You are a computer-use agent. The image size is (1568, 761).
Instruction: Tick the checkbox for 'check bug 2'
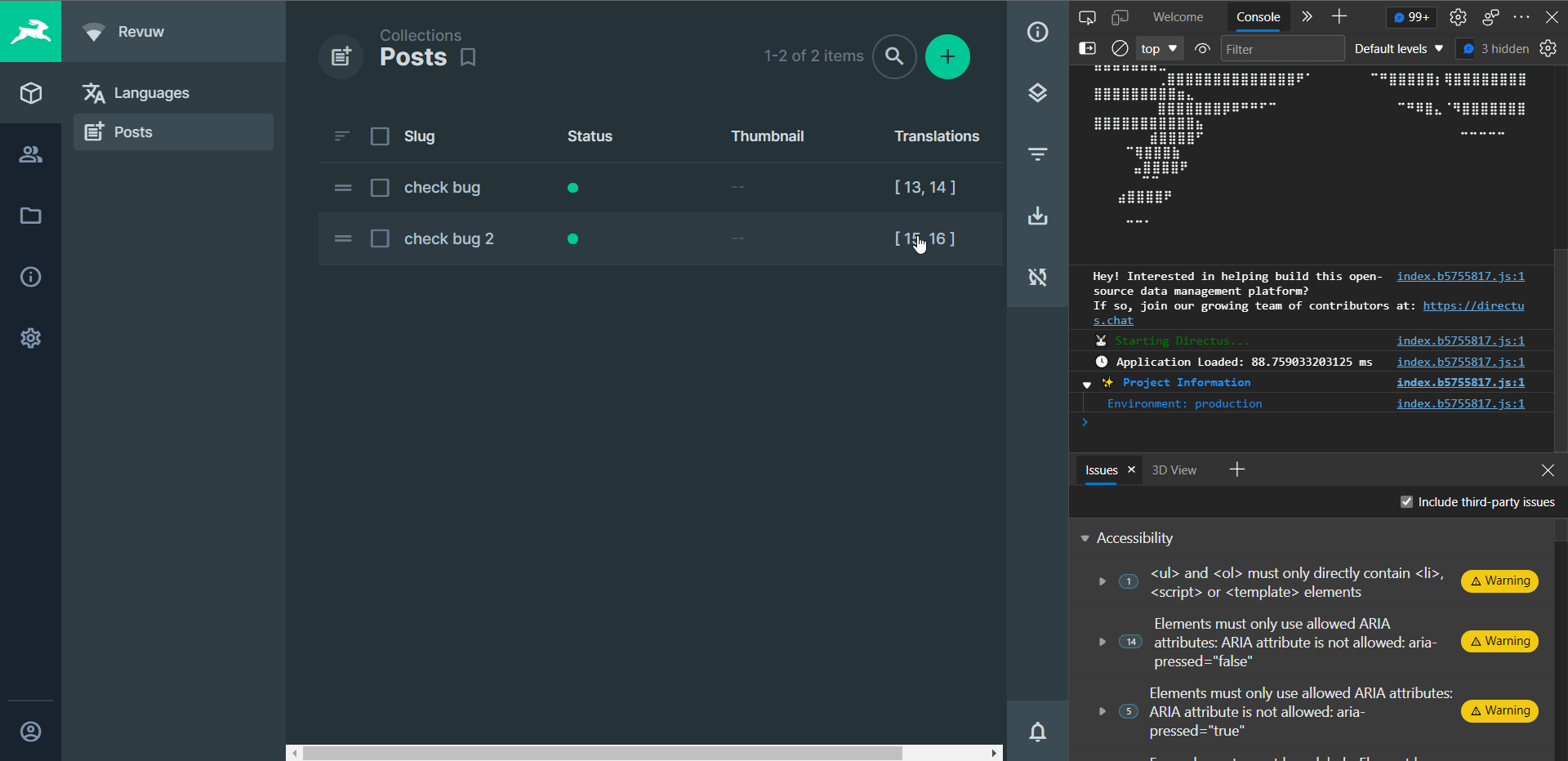tap(380, 238)
